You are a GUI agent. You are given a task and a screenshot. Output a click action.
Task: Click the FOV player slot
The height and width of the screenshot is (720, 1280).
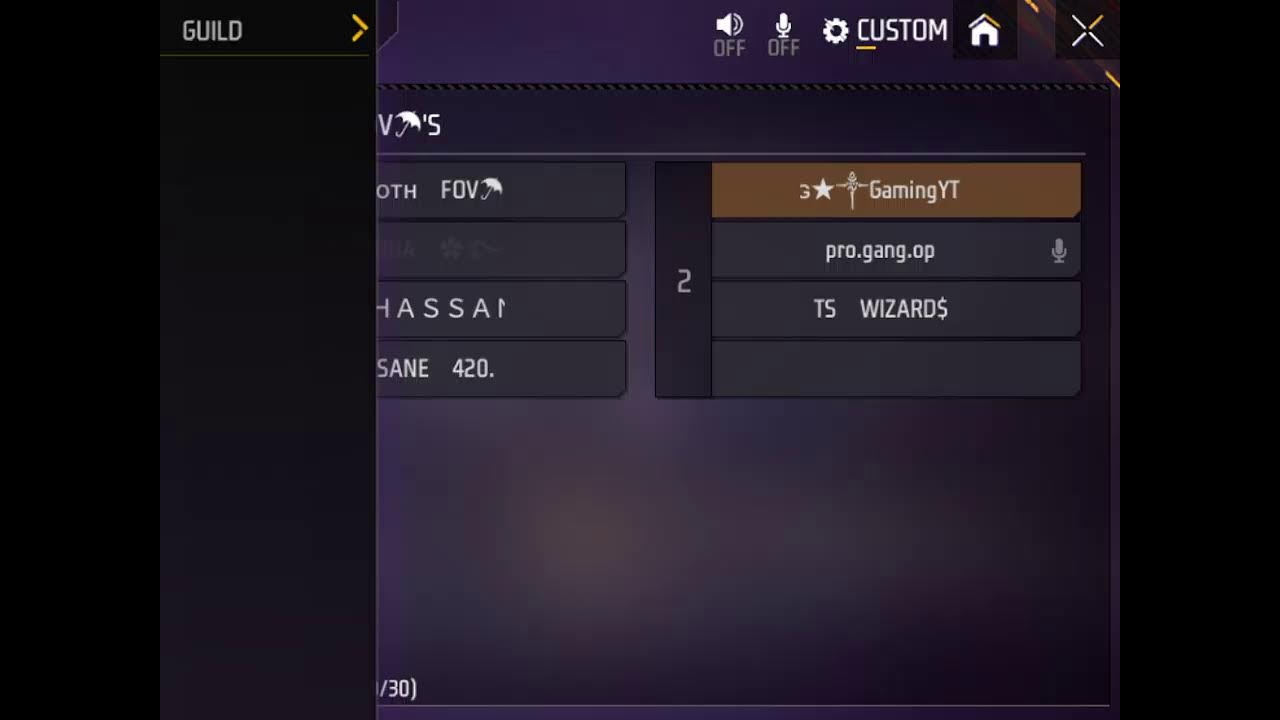[x=501, y=190]
